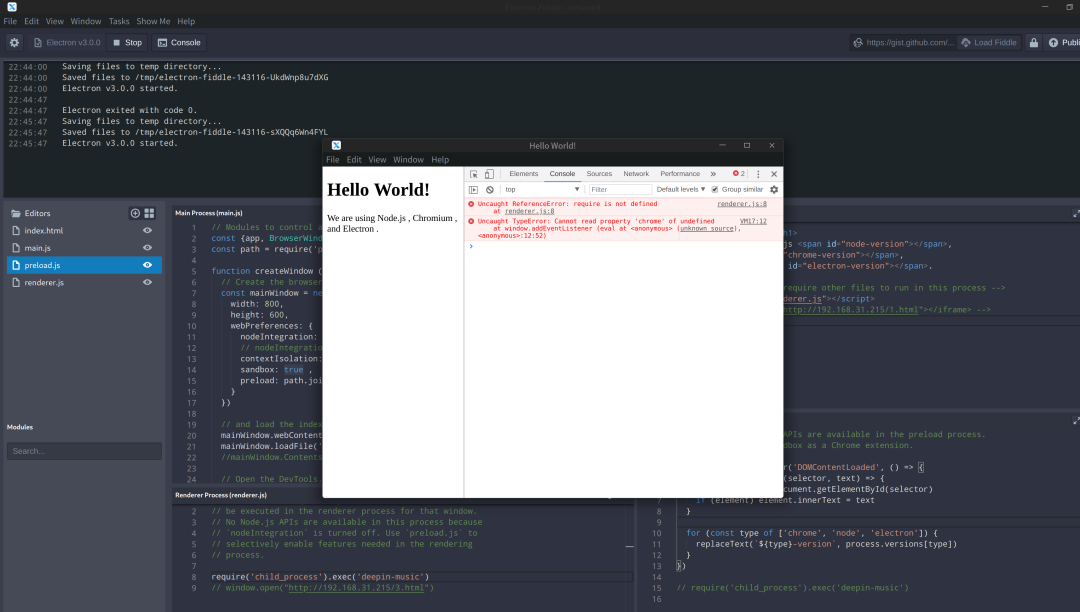The height and width of the screenshot is (612, 1080).
Task: Open the VM17:12 source link
Action: [753, 221]
